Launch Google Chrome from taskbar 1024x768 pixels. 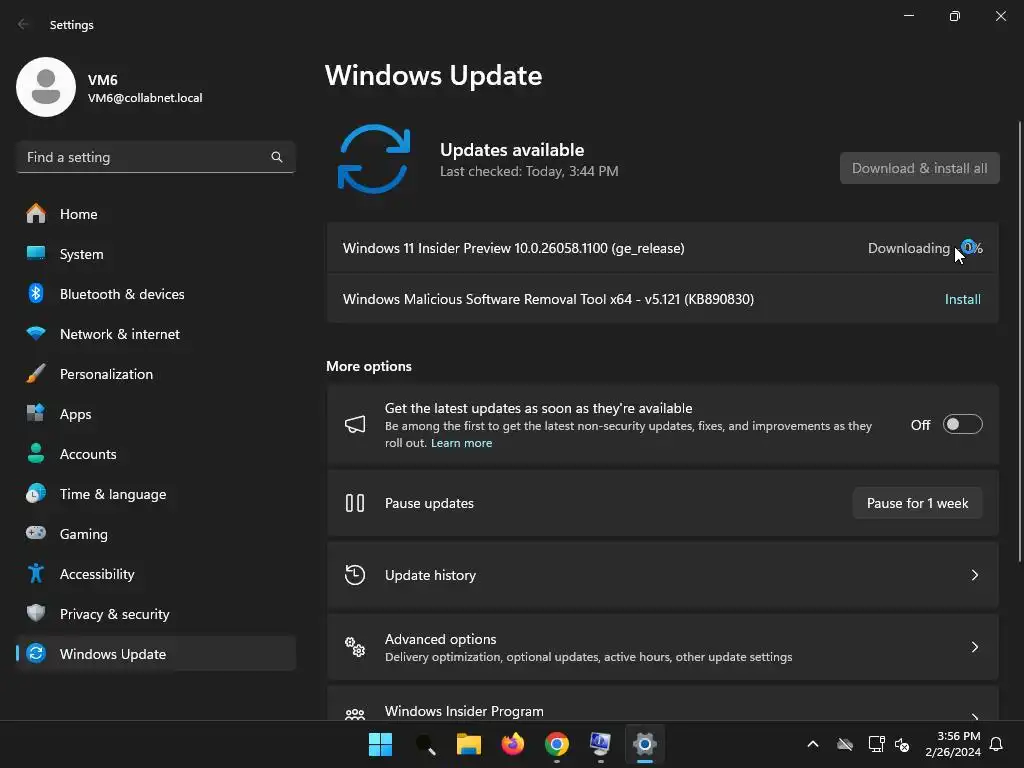[556, 744]
